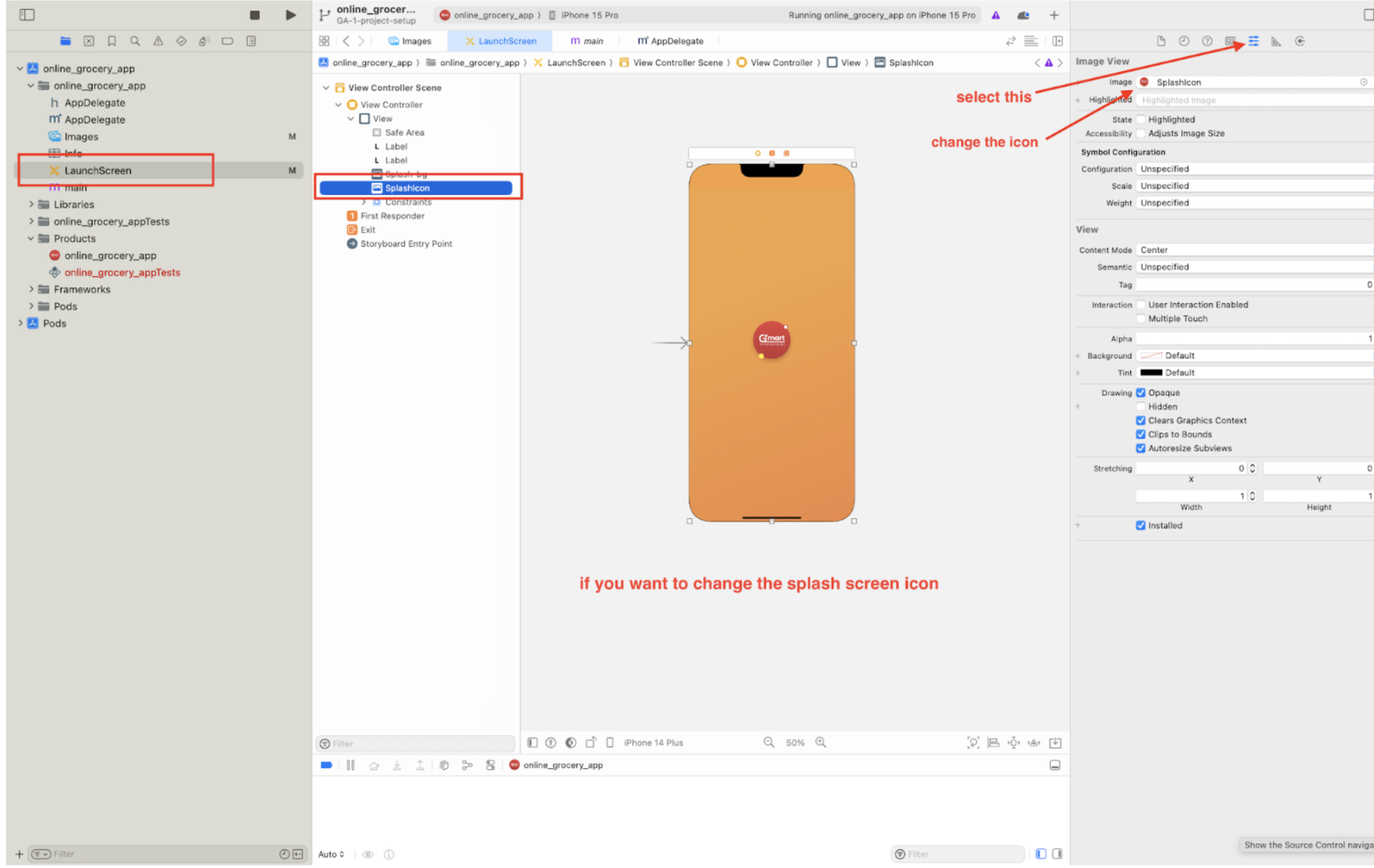Open the Find navigator search icon
Image resolution: width=1374 pixels, height=868 pixels.
[135, 41]
